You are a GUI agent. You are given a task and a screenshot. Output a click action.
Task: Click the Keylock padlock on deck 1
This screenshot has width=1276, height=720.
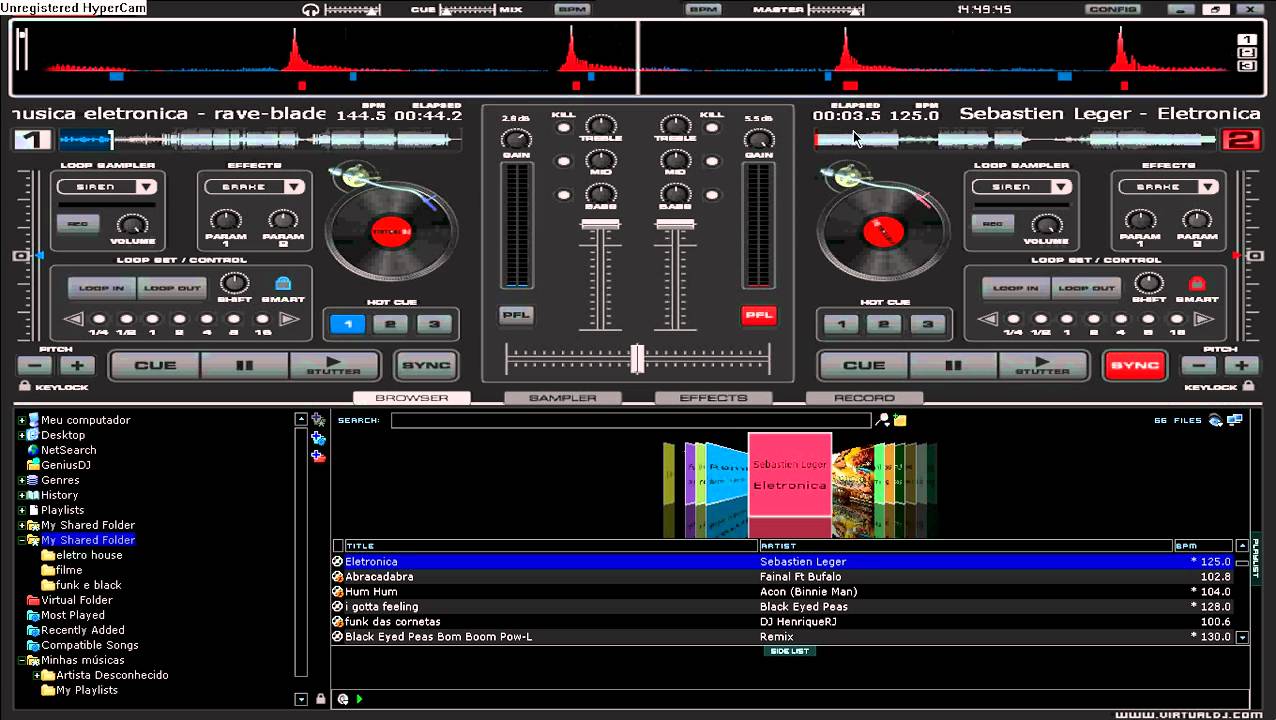coord(24,386)
